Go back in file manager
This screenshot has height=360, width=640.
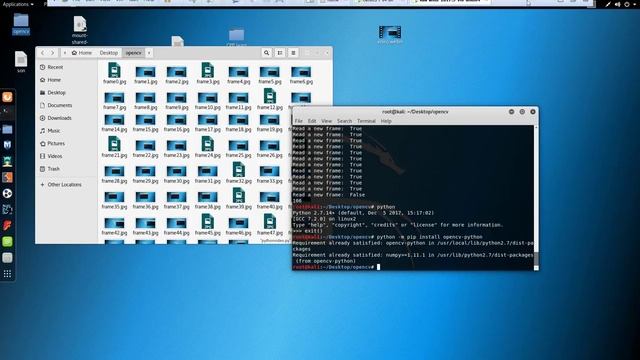[x=42, y=53]
